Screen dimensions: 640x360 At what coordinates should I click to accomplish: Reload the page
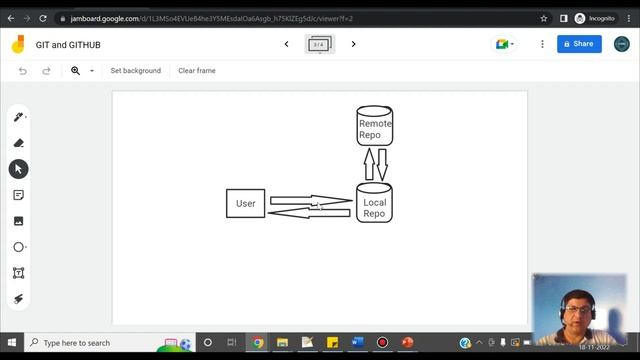click(x=43, y=18)
